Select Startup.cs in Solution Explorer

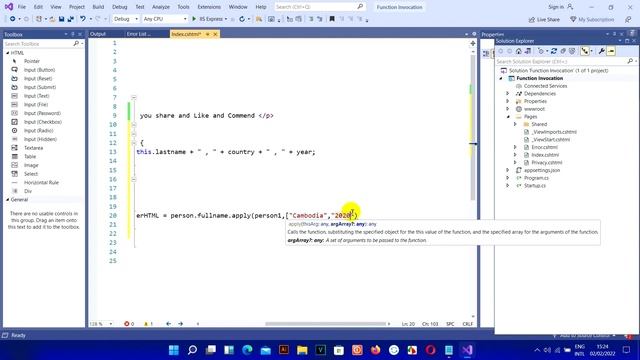pos(535,185)
